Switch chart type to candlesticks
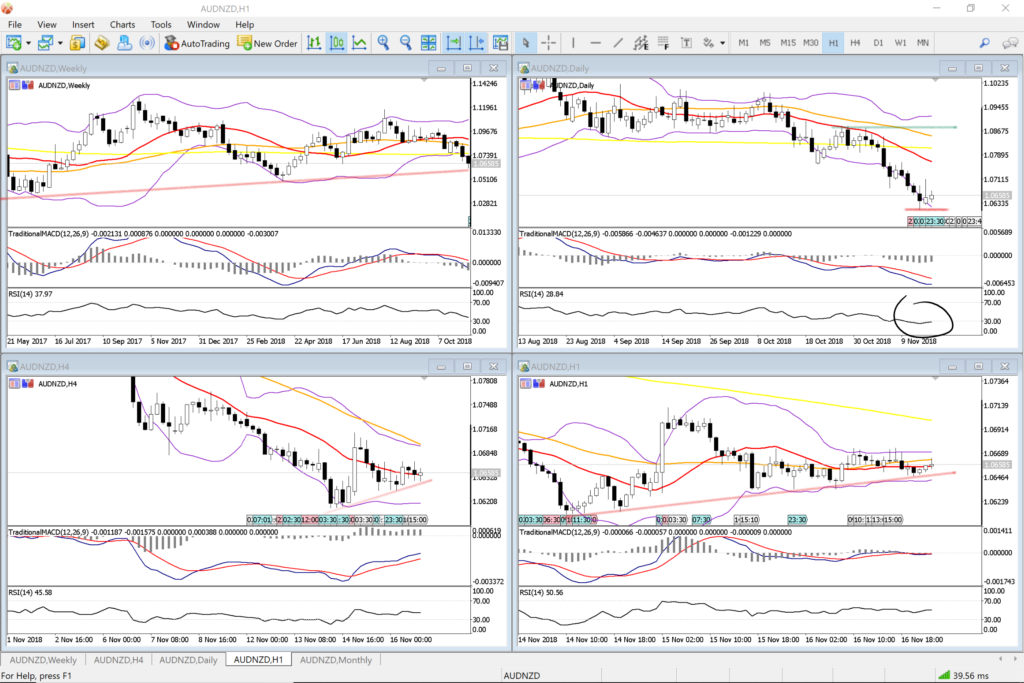The height and width of the screenshot is (683, 1024). (336, 43)
